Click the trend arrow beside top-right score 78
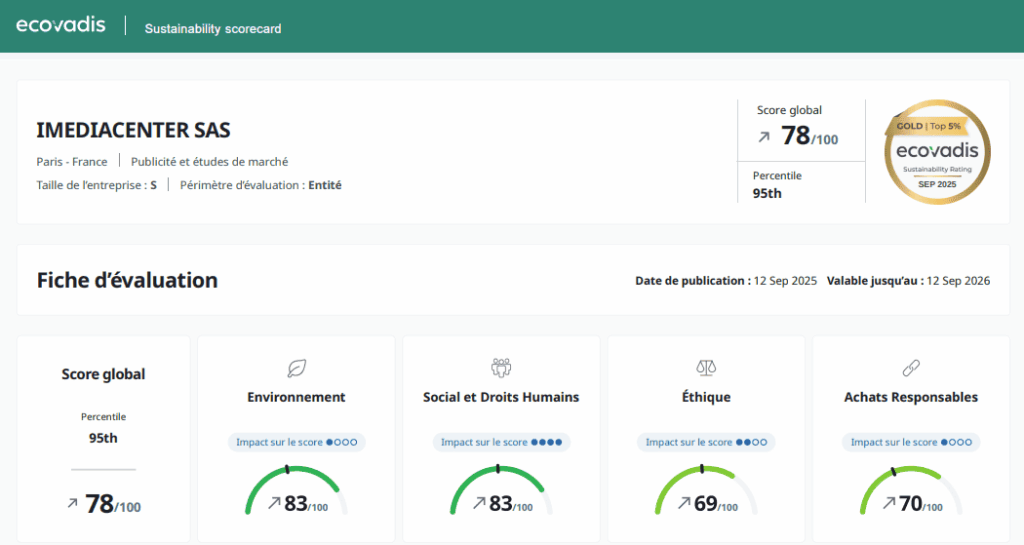 pyautogui.click(x=764, y=137)
